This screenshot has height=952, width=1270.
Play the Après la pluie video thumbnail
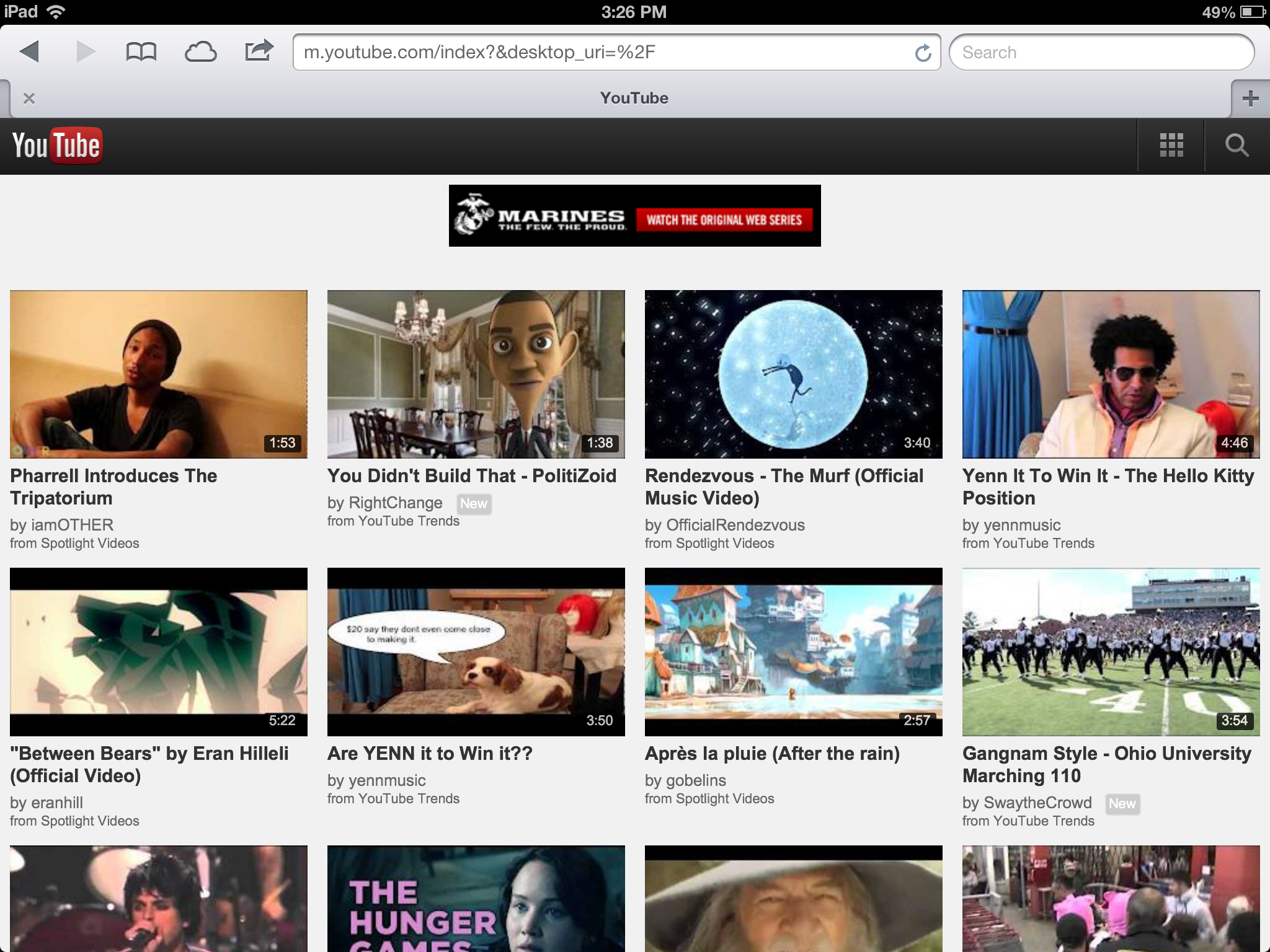click(794, 652)
